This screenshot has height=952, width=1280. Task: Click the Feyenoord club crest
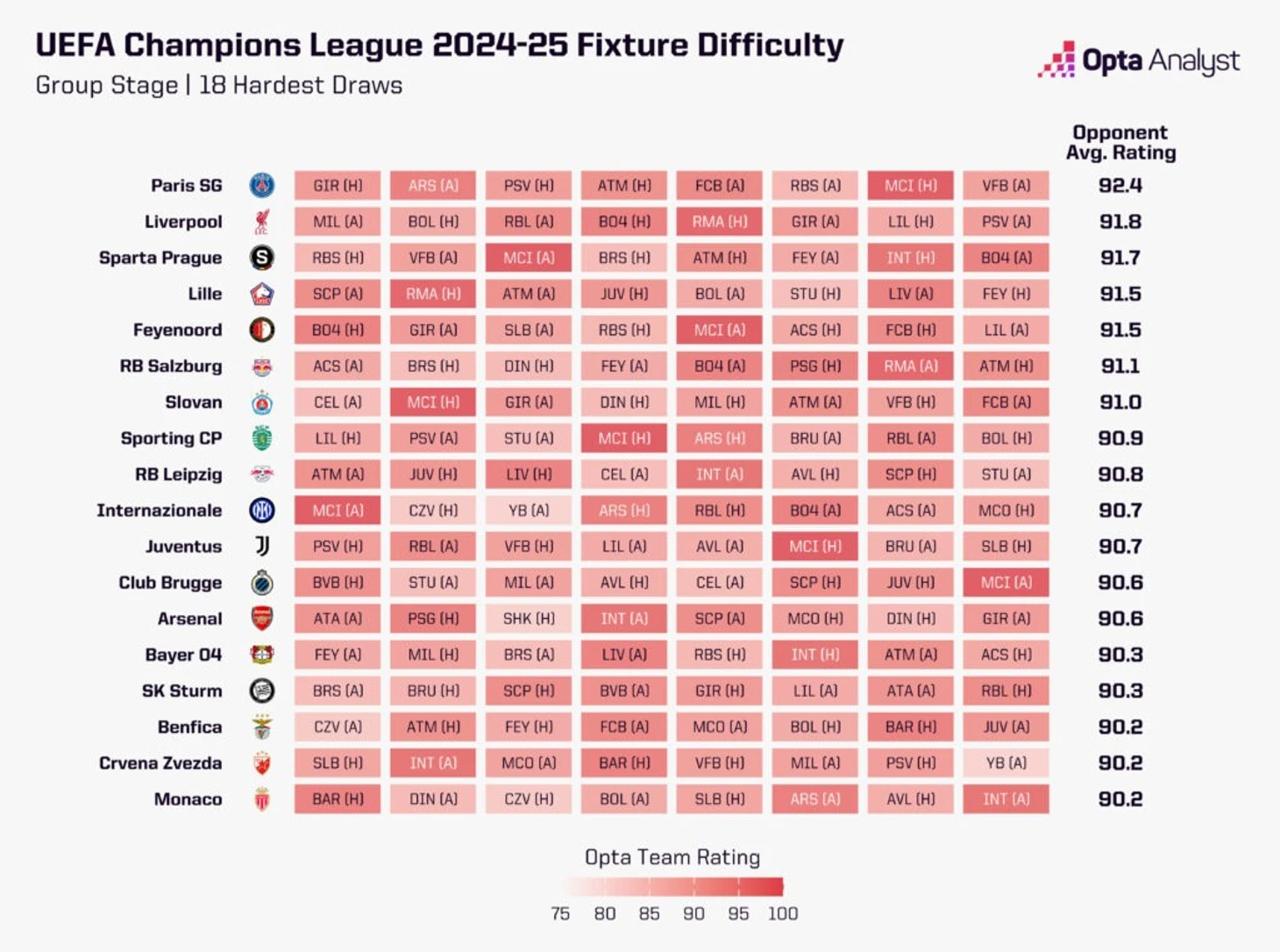(x=261, y=330)
